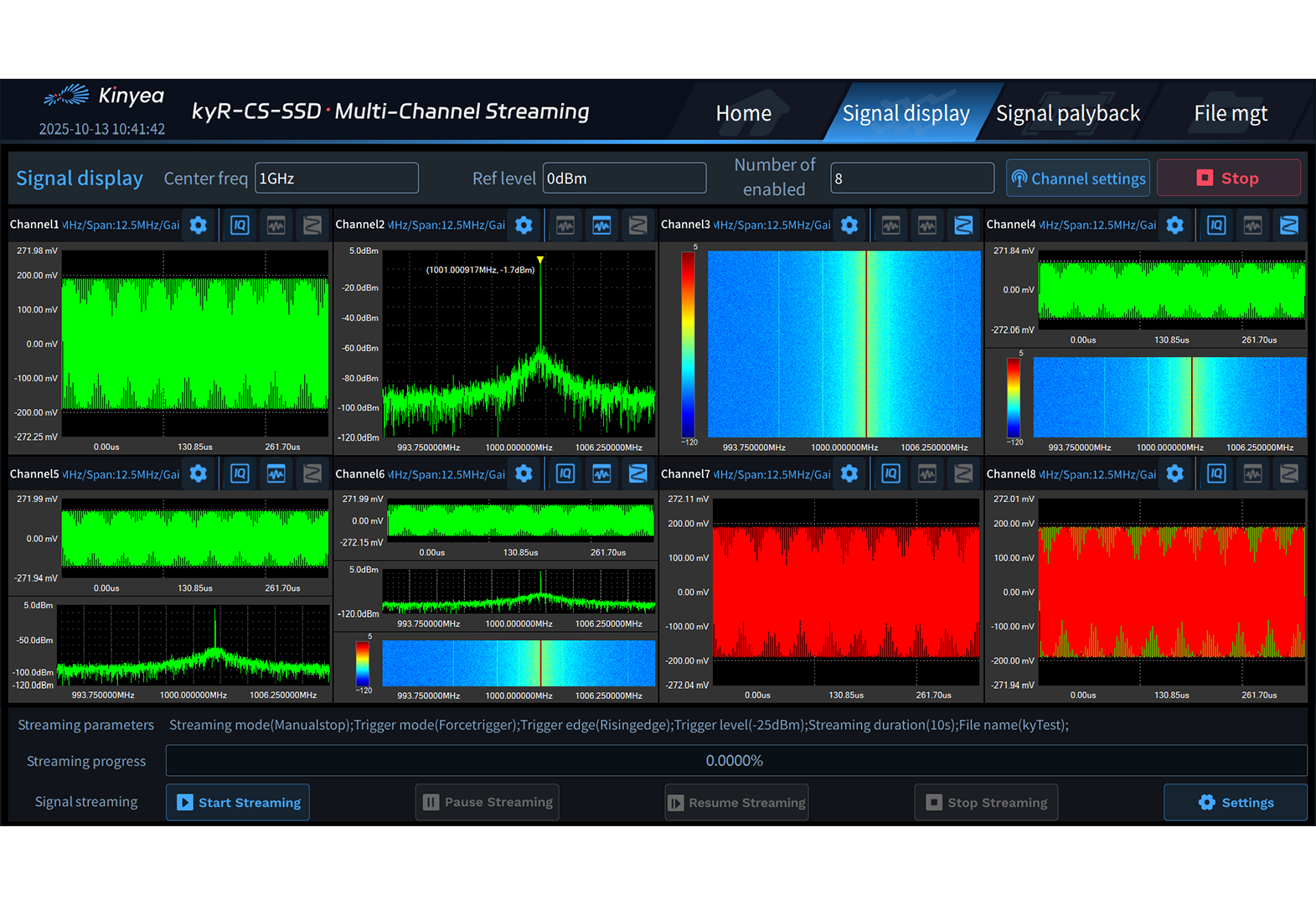Screen dimensions: 1316x905
Task: Click Channel7 waterfall view icon
Action: pyautogui.click(x=963, y=474)
